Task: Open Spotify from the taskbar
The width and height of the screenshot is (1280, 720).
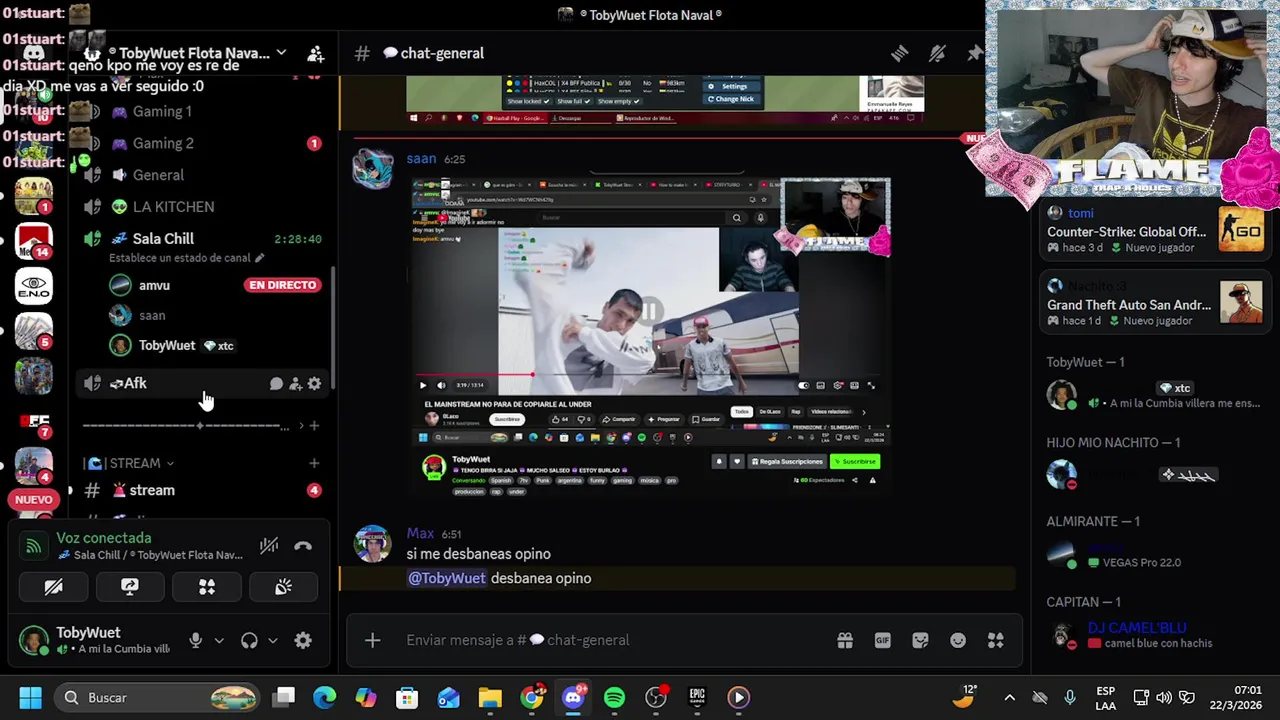Action: [614, 697]
